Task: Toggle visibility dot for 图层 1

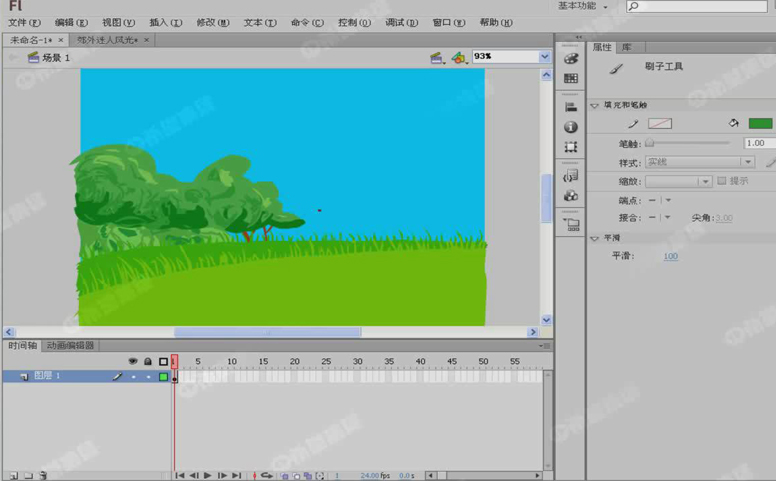Action: point(133,377)
